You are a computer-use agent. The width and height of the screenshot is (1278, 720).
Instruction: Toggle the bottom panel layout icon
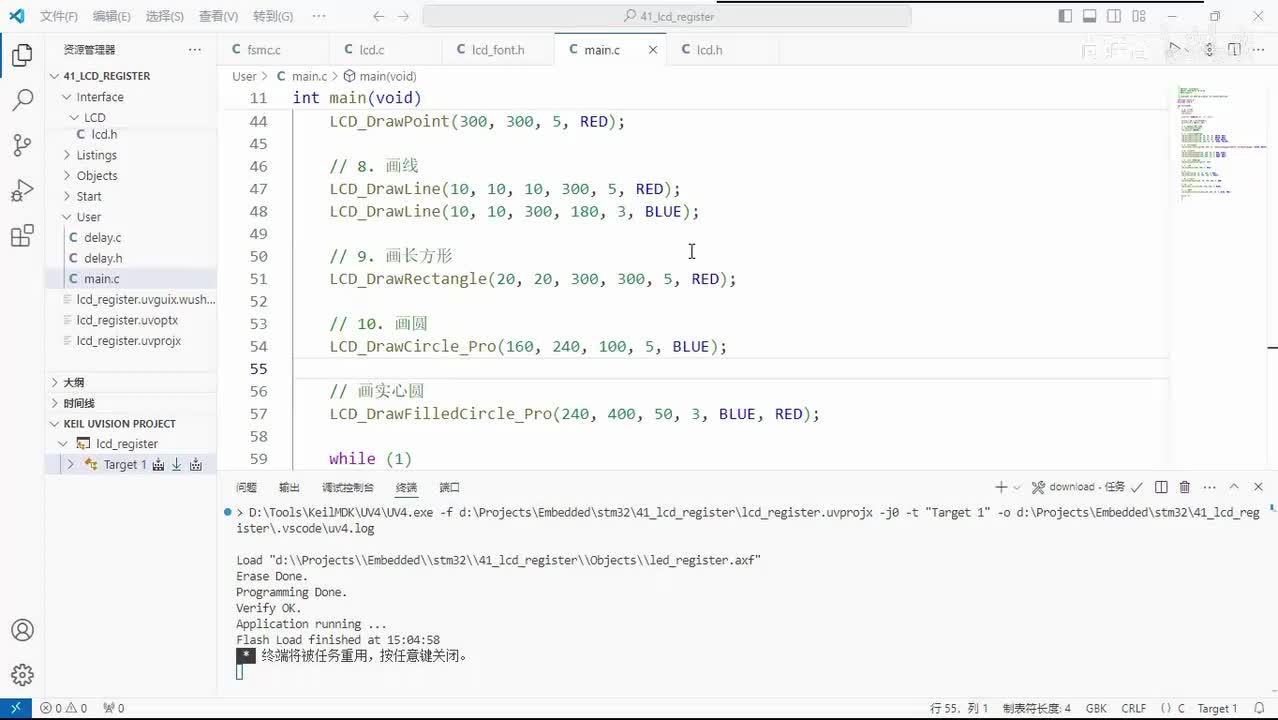[1090, 16]
